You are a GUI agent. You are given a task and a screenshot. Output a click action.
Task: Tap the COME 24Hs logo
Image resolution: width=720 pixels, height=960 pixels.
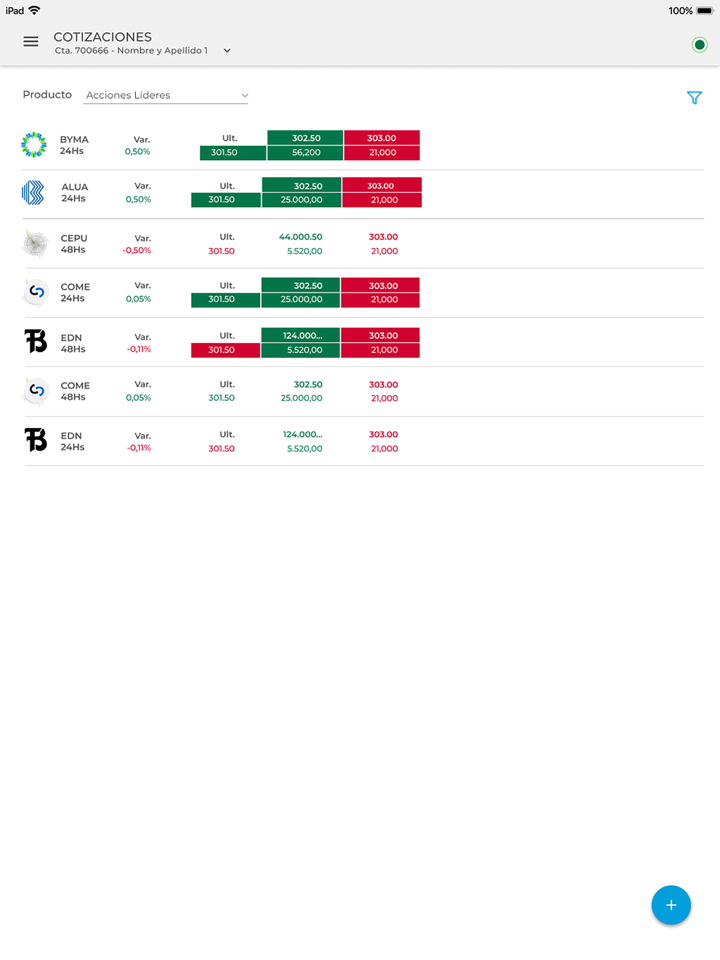click(35, 292)
